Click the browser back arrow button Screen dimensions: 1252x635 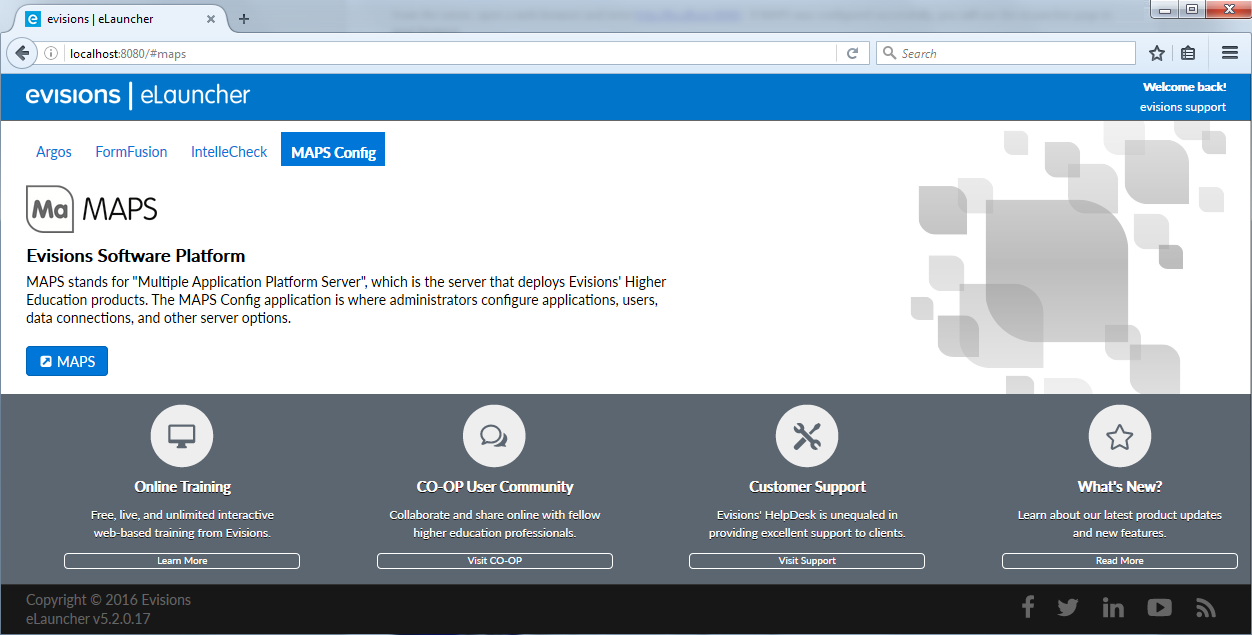21,53
